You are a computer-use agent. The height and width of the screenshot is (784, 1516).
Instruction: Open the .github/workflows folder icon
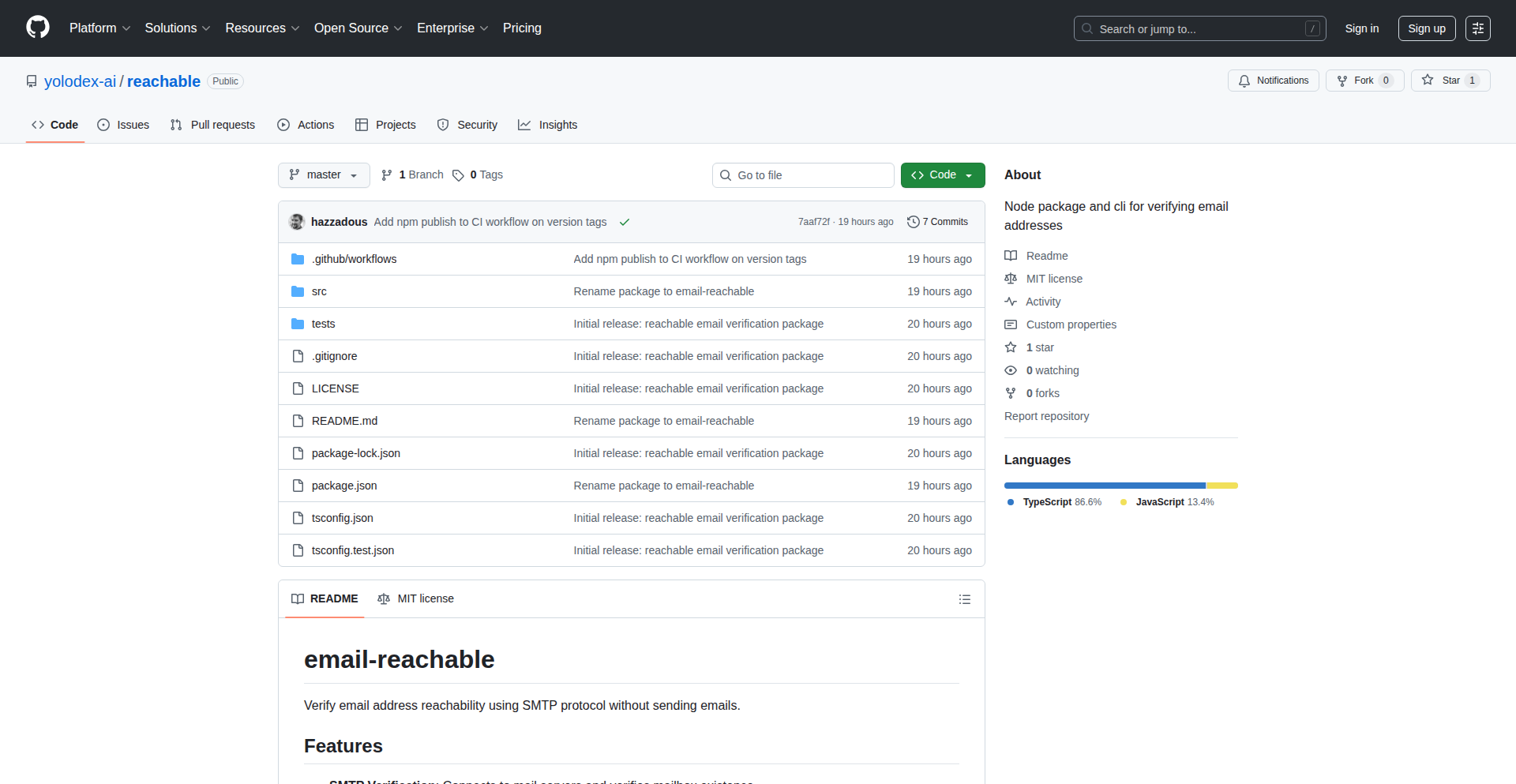[x=298, y=258]
